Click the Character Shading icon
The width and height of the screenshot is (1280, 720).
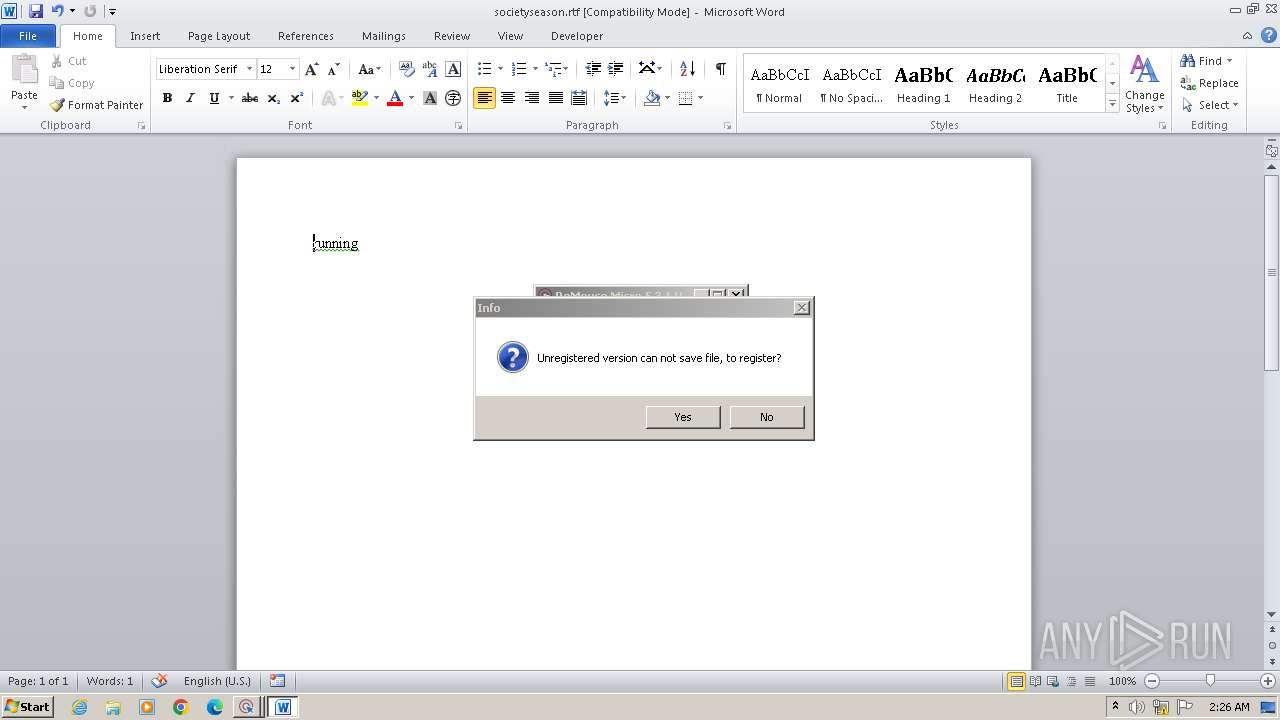coord(430,98)
